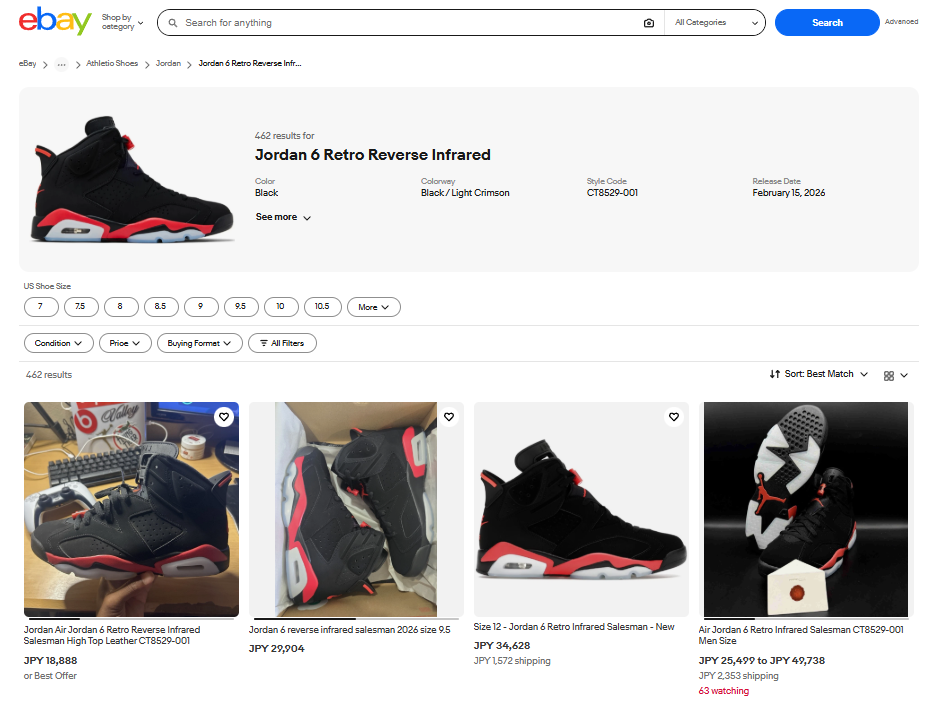Filter by US shoe size 9.5
This screenshot has width=936, height=702.
(241, 307)
